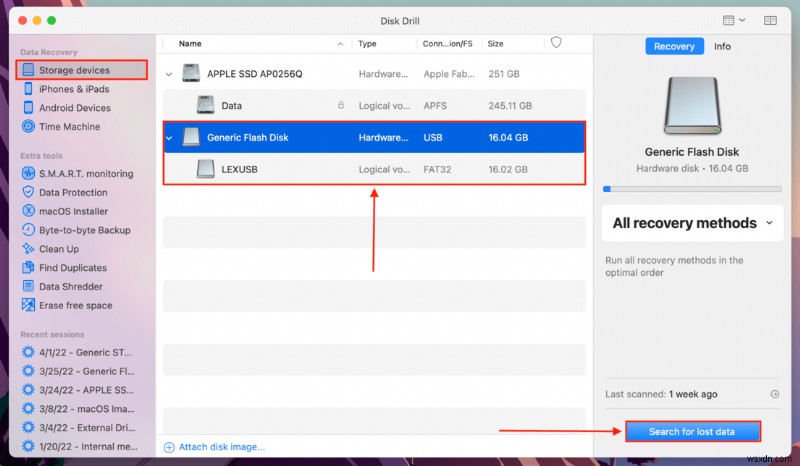Open the All recovery methods dropdown

coord(692,223)
